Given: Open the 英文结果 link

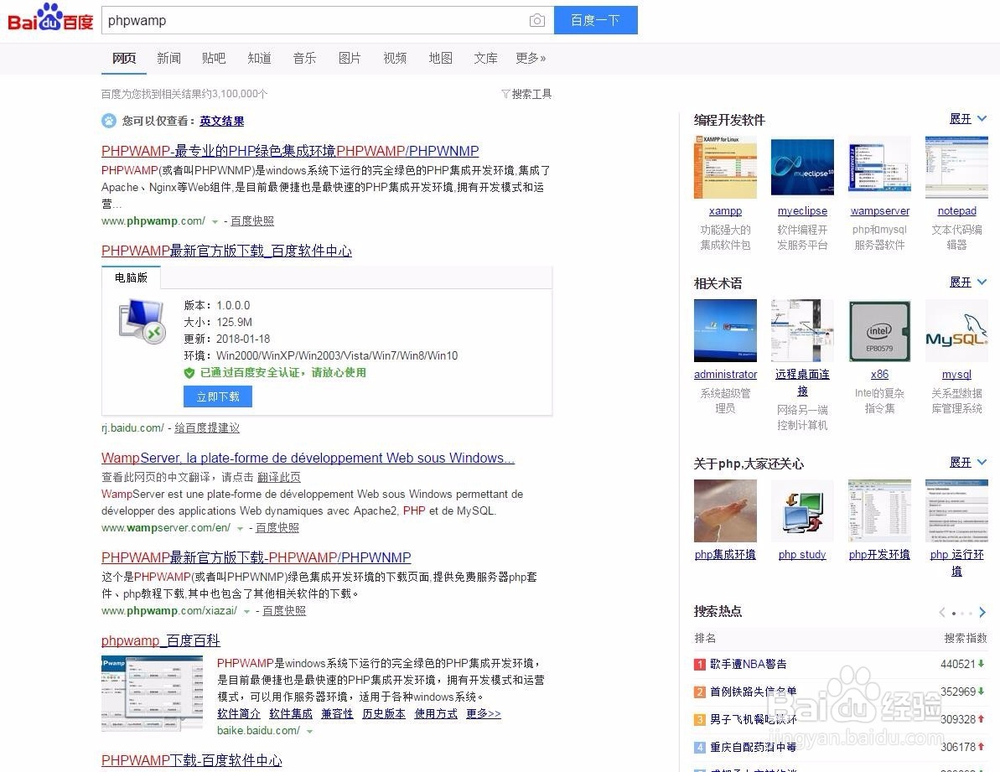Looking at the screenshot, I should tap(221, 121).
